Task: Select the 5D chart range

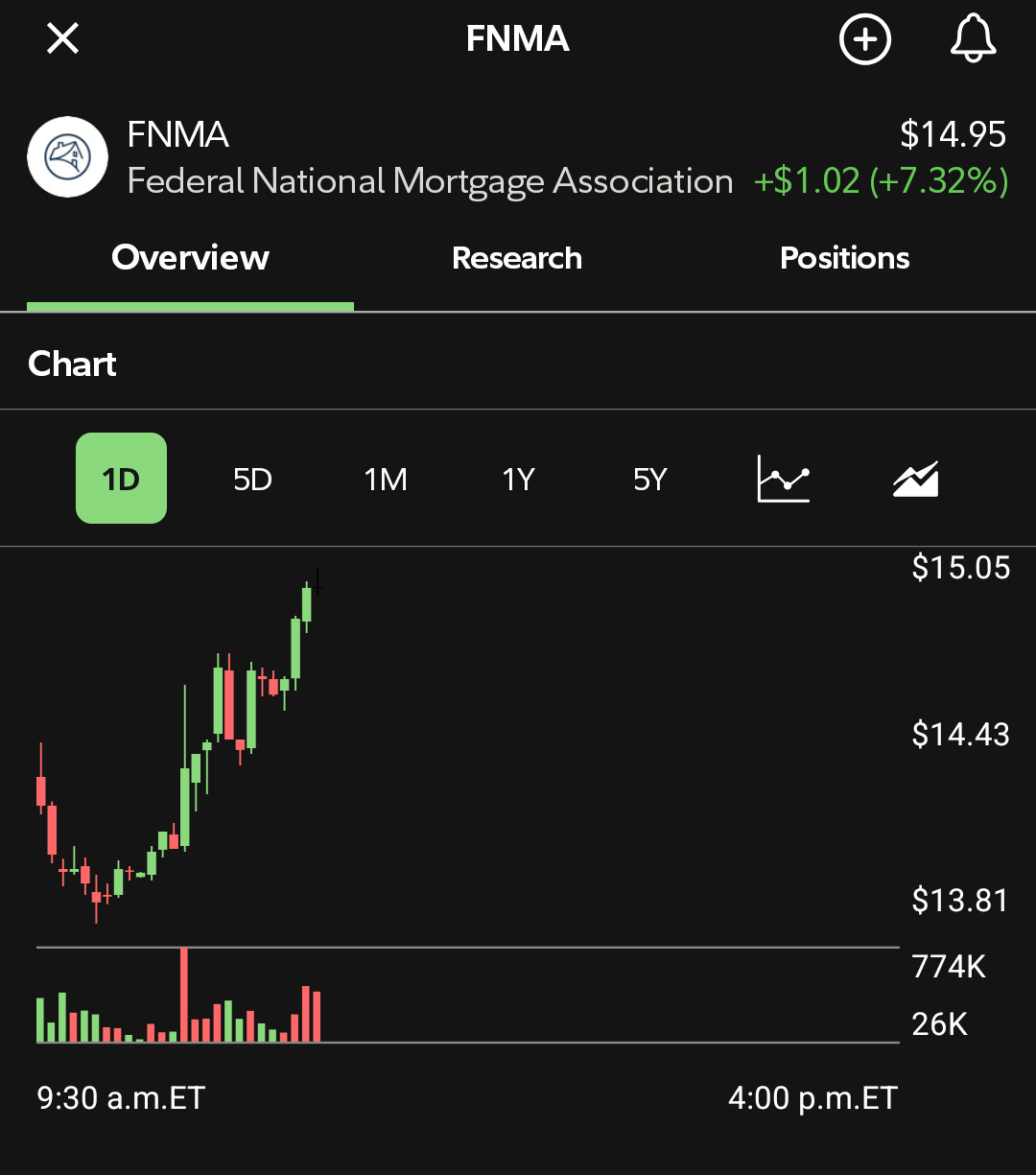Action: 253,479
